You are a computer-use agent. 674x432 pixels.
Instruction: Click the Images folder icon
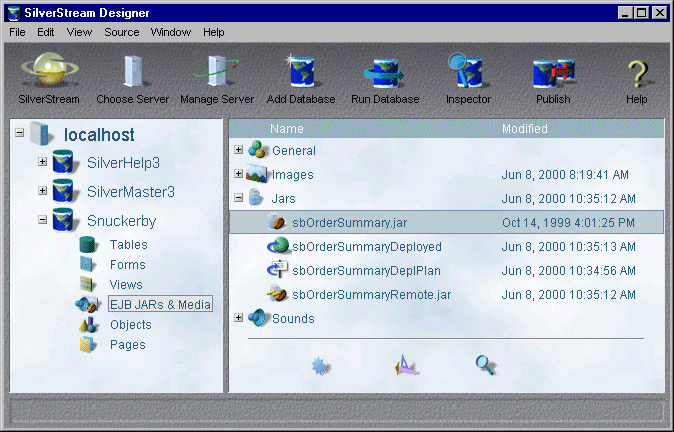click(257, 173)
